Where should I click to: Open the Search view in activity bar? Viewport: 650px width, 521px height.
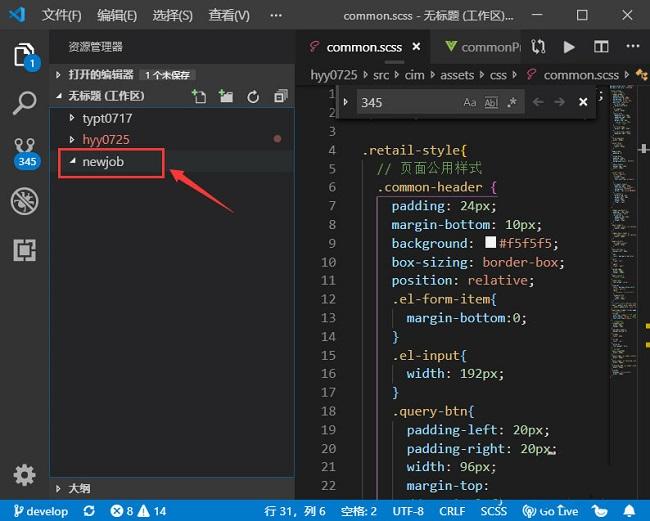tap(24, 102)
